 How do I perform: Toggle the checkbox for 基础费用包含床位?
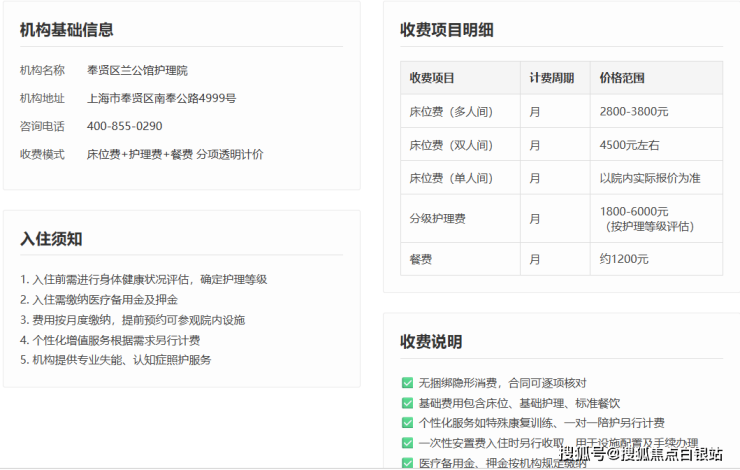407,403
